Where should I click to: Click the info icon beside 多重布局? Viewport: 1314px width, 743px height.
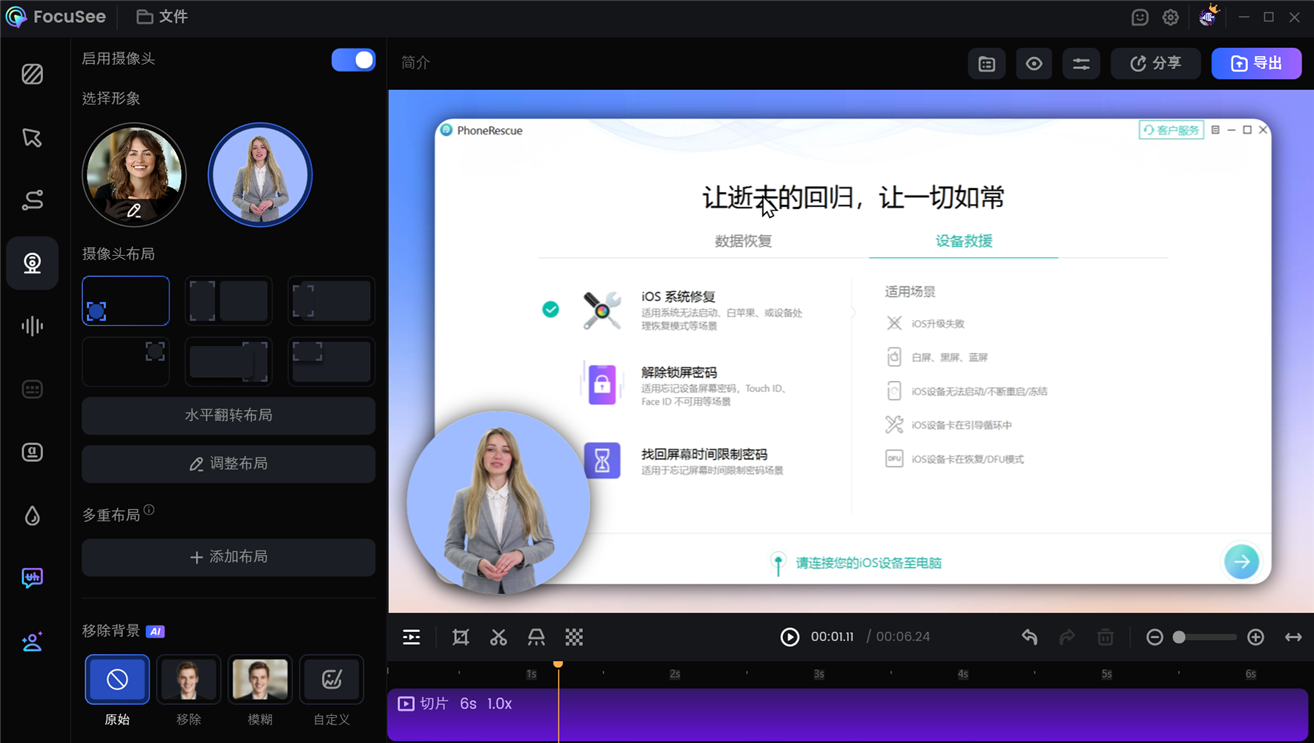(x=149, y=511)
